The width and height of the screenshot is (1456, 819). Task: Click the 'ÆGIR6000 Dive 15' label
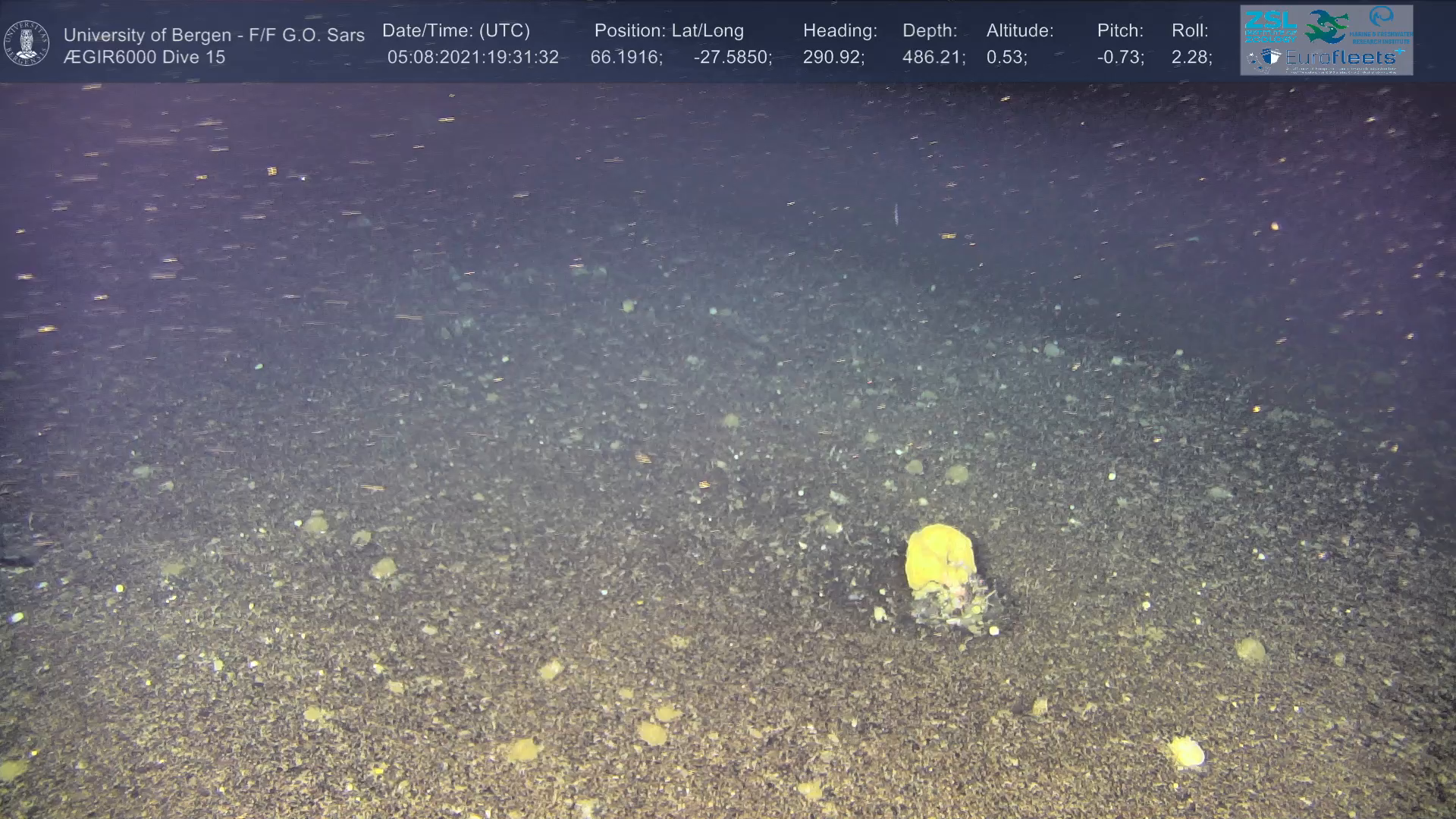click(x=144, y=58)
